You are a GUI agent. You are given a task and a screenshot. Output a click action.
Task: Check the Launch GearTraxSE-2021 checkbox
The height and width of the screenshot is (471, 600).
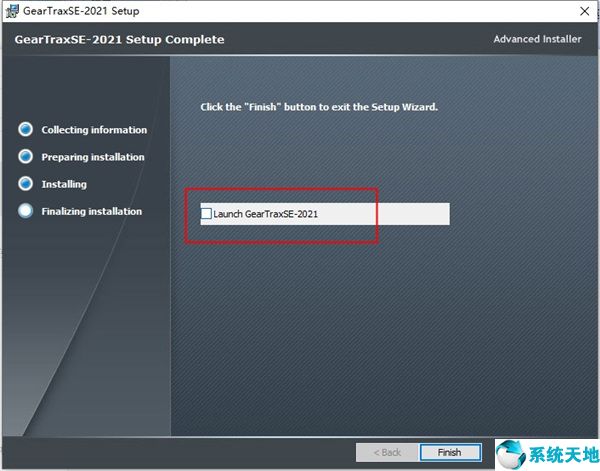point(206,213)
